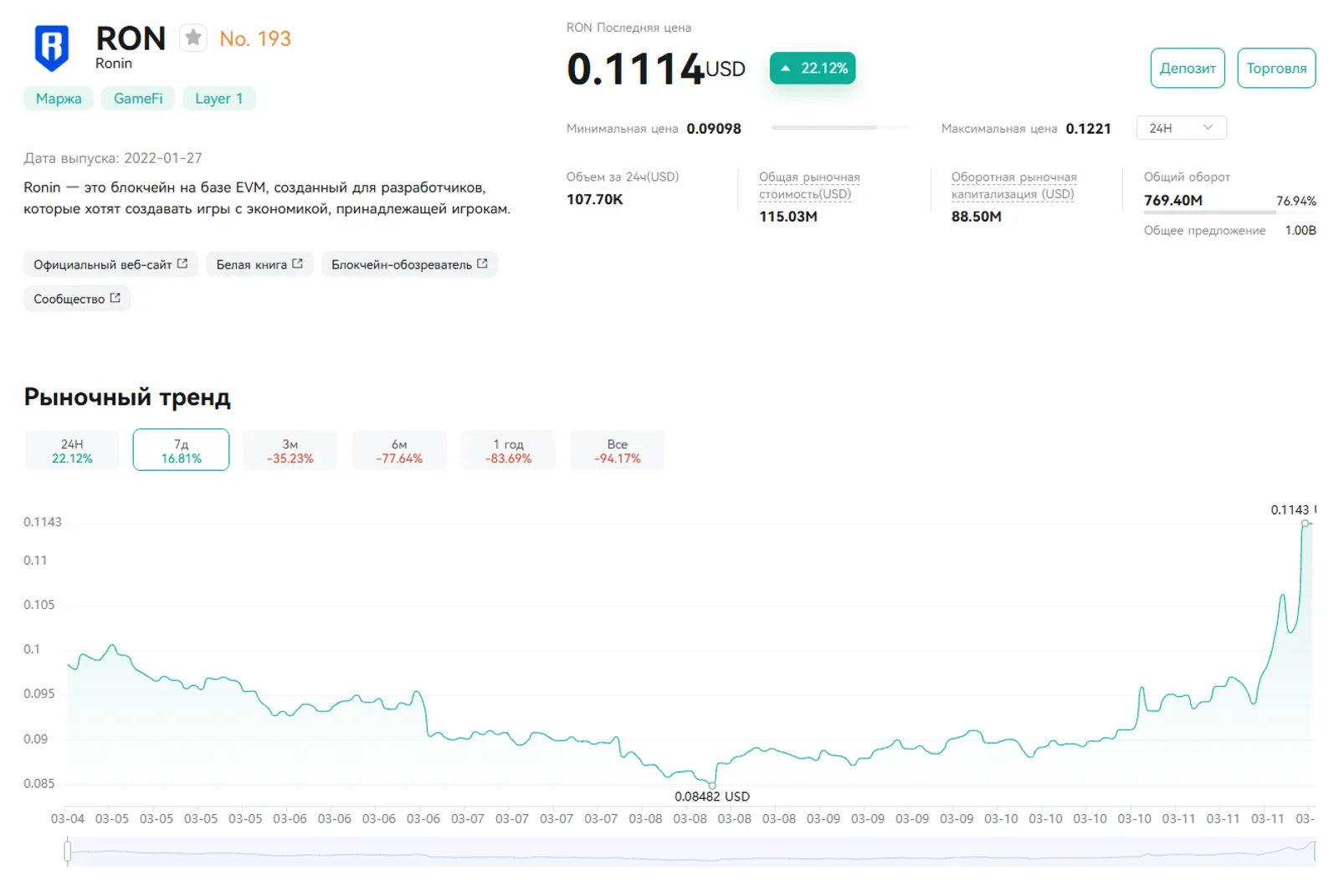
Task: Click the 0.08482 USD low point marker
Action: (712, 785)
